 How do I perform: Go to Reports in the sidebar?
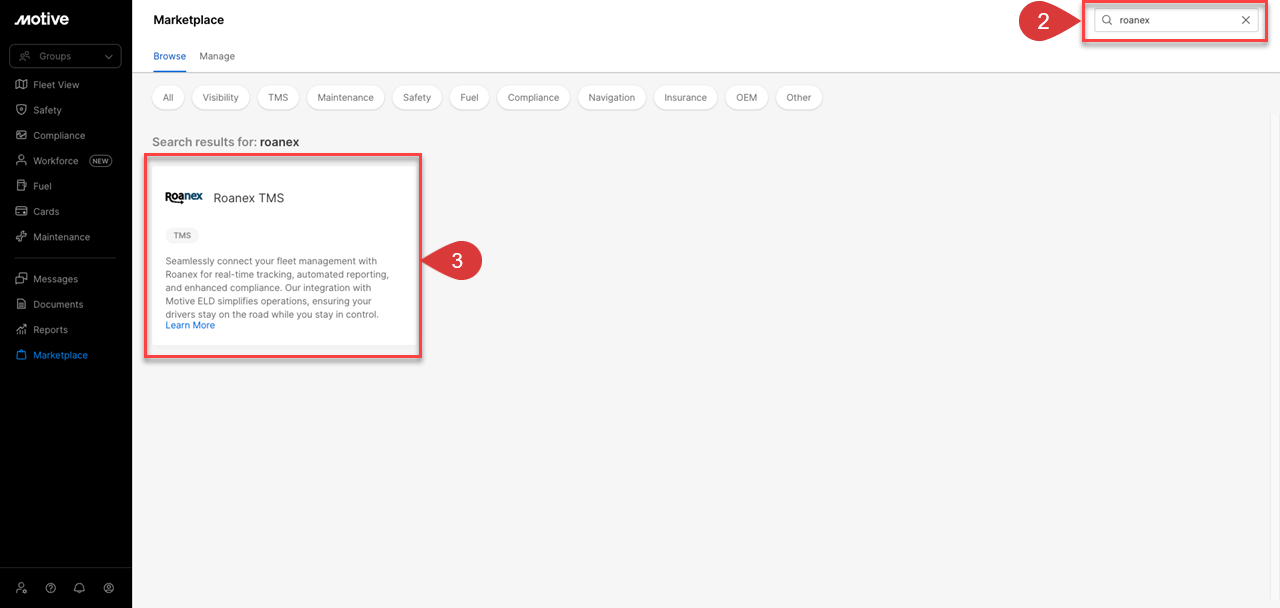click(x=50, y=330)
